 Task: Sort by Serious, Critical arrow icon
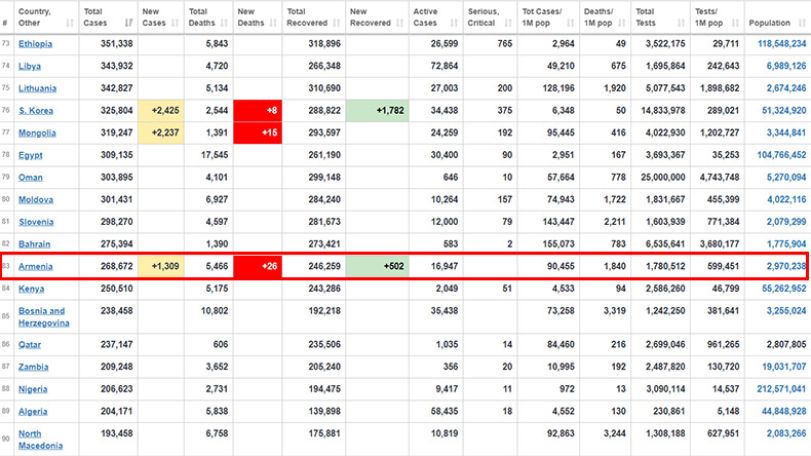pyautogui.click(x=508, y=23)
